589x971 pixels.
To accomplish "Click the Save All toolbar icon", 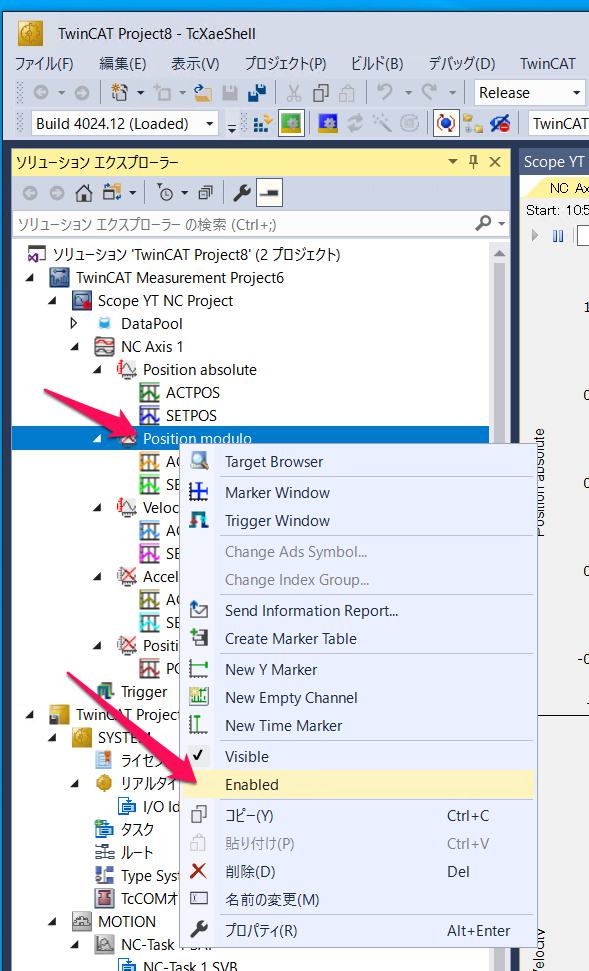I will [x=256, y=93].
